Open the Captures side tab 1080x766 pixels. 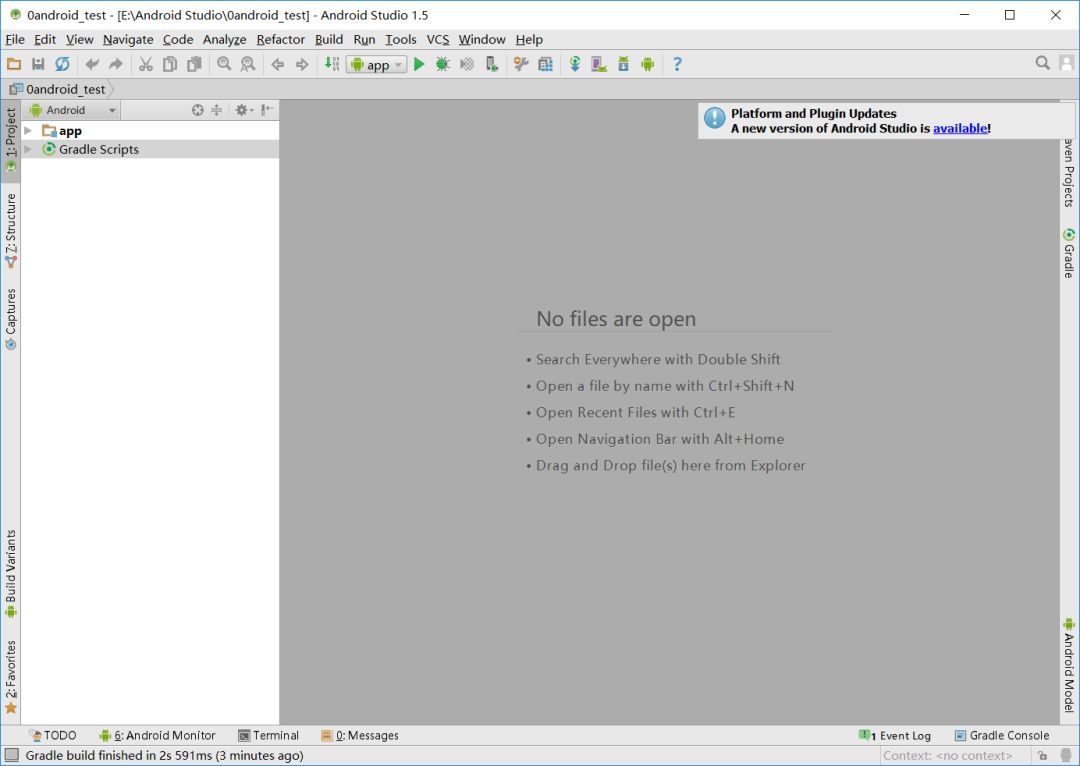tap(10, 319)
